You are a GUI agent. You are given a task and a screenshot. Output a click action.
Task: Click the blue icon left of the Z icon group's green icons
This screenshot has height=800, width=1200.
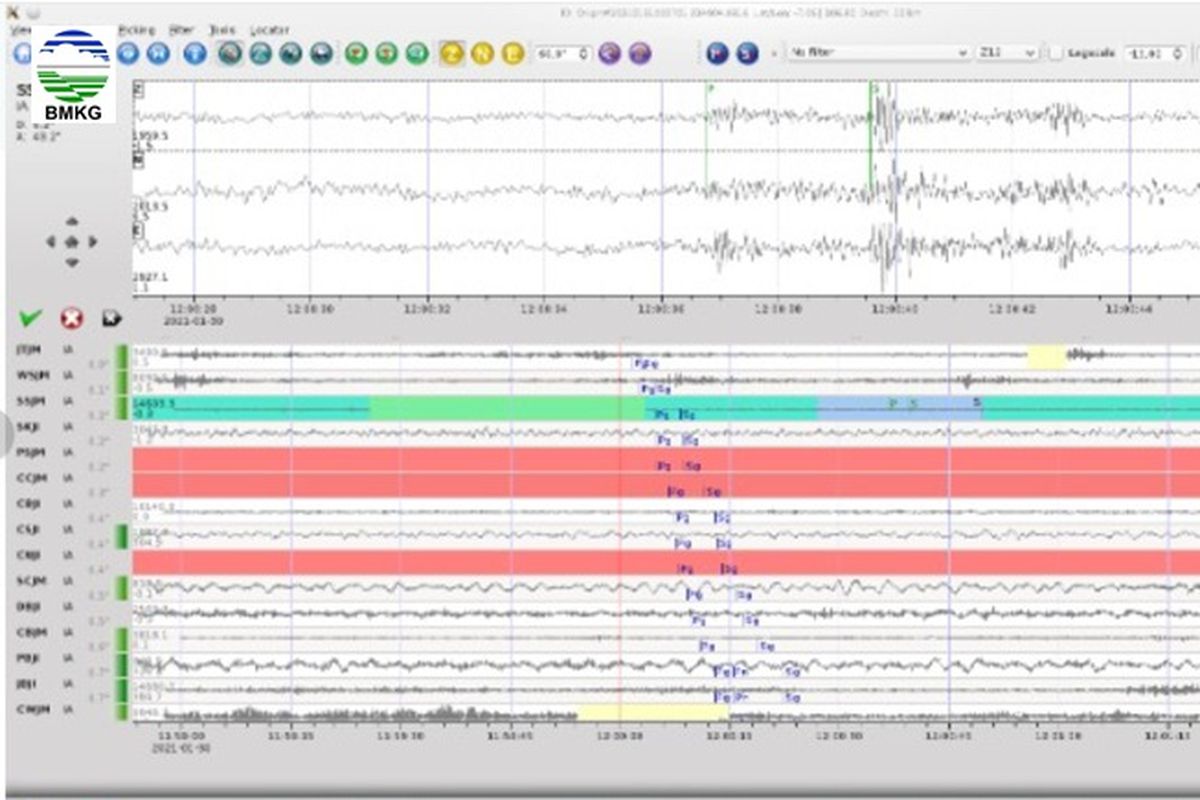321,53
